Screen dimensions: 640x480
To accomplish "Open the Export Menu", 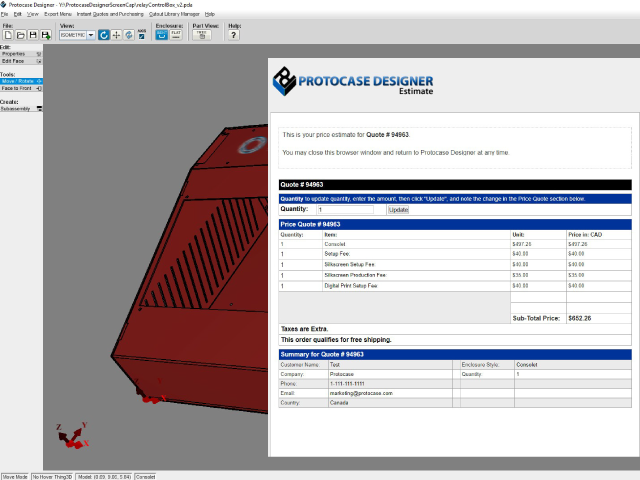I will click(x=58, y=14).
